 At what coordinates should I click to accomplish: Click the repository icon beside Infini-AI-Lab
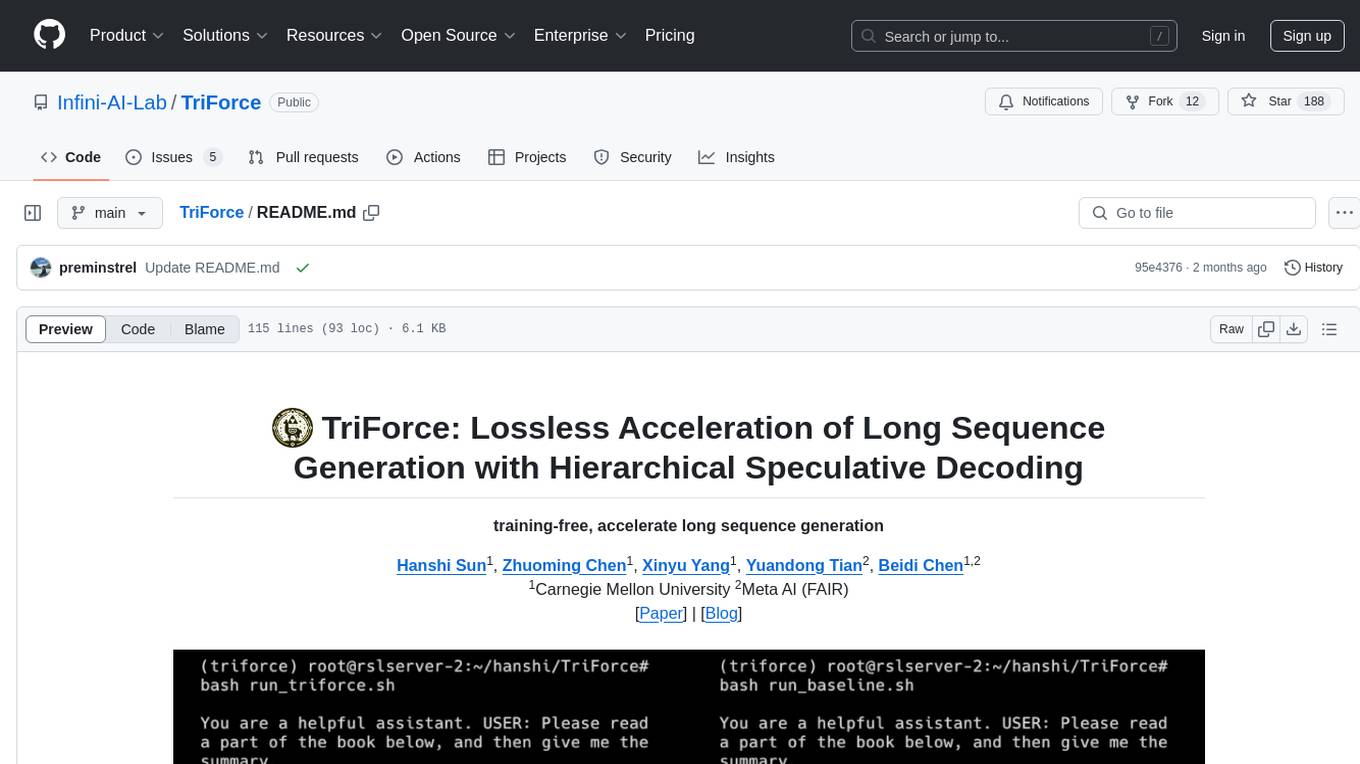[x=40, y=102]
